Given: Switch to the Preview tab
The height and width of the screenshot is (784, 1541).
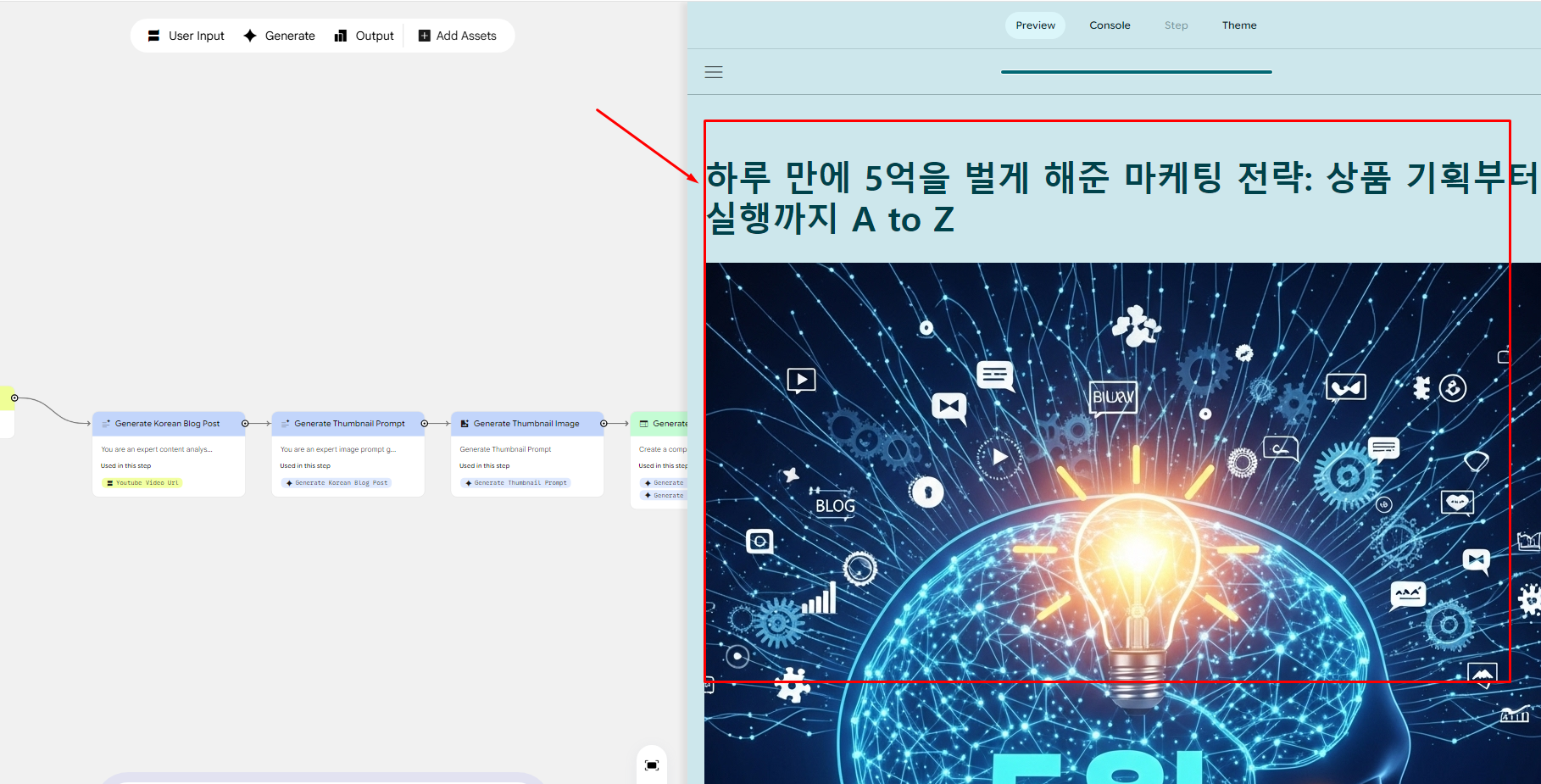Looking at the screenshot, I should click(x=1036, y=25).
